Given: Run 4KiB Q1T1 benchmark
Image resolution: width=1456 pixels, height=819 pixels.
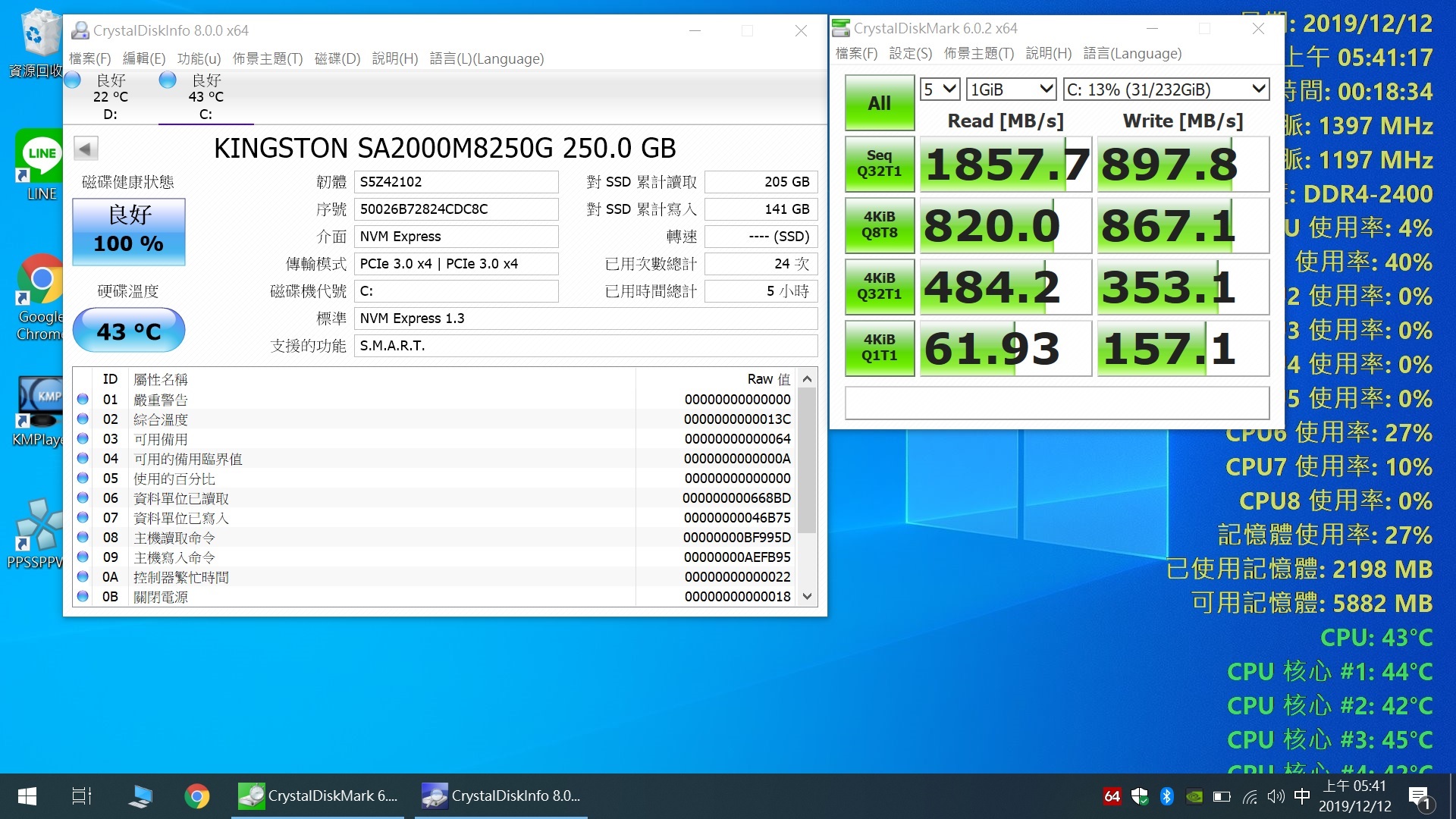Looking at the screenshot, I should click(880, 347).
